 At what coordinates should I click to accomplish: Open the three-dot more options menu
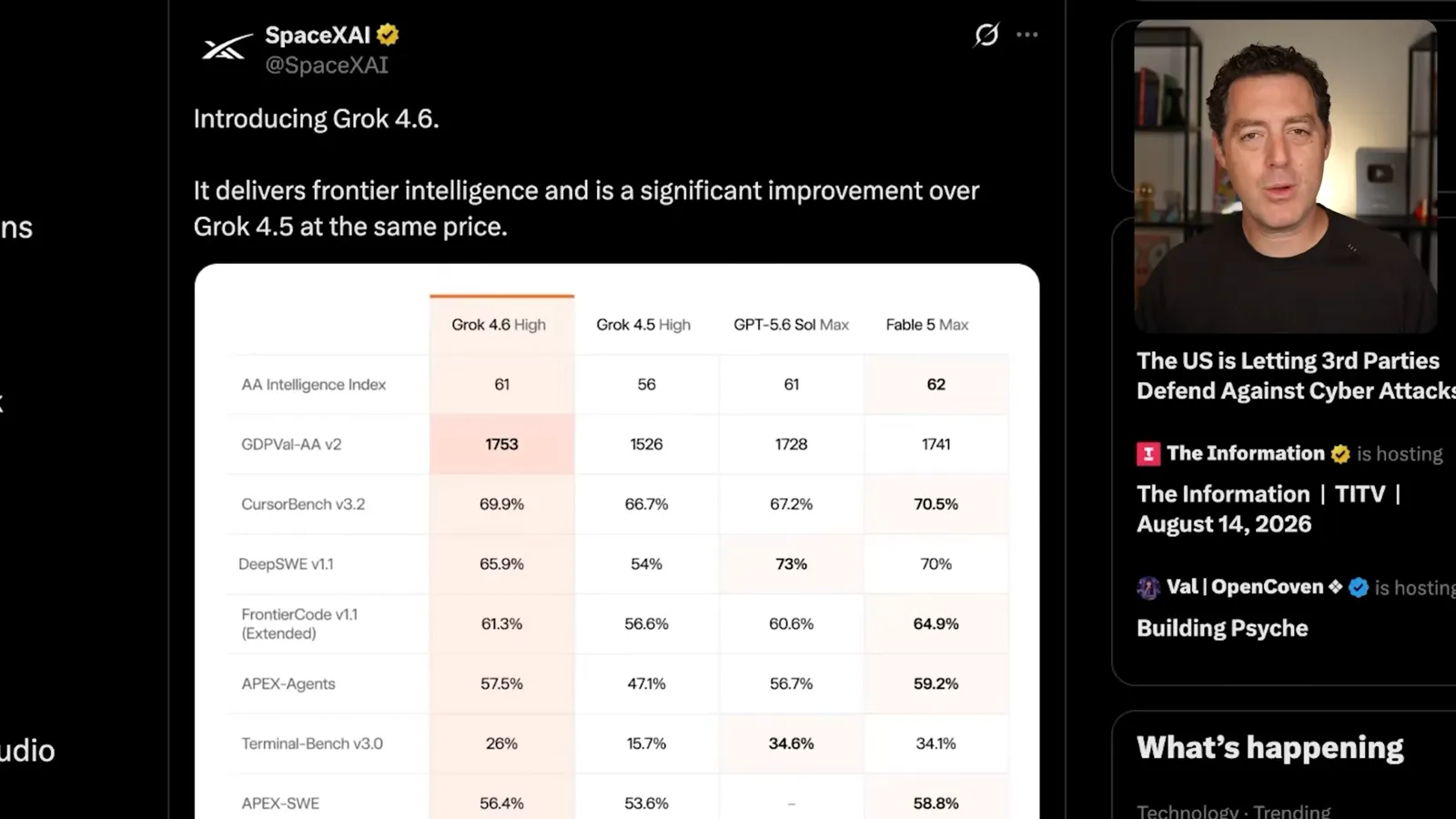pyautogui.click(x=1027, y=35)
